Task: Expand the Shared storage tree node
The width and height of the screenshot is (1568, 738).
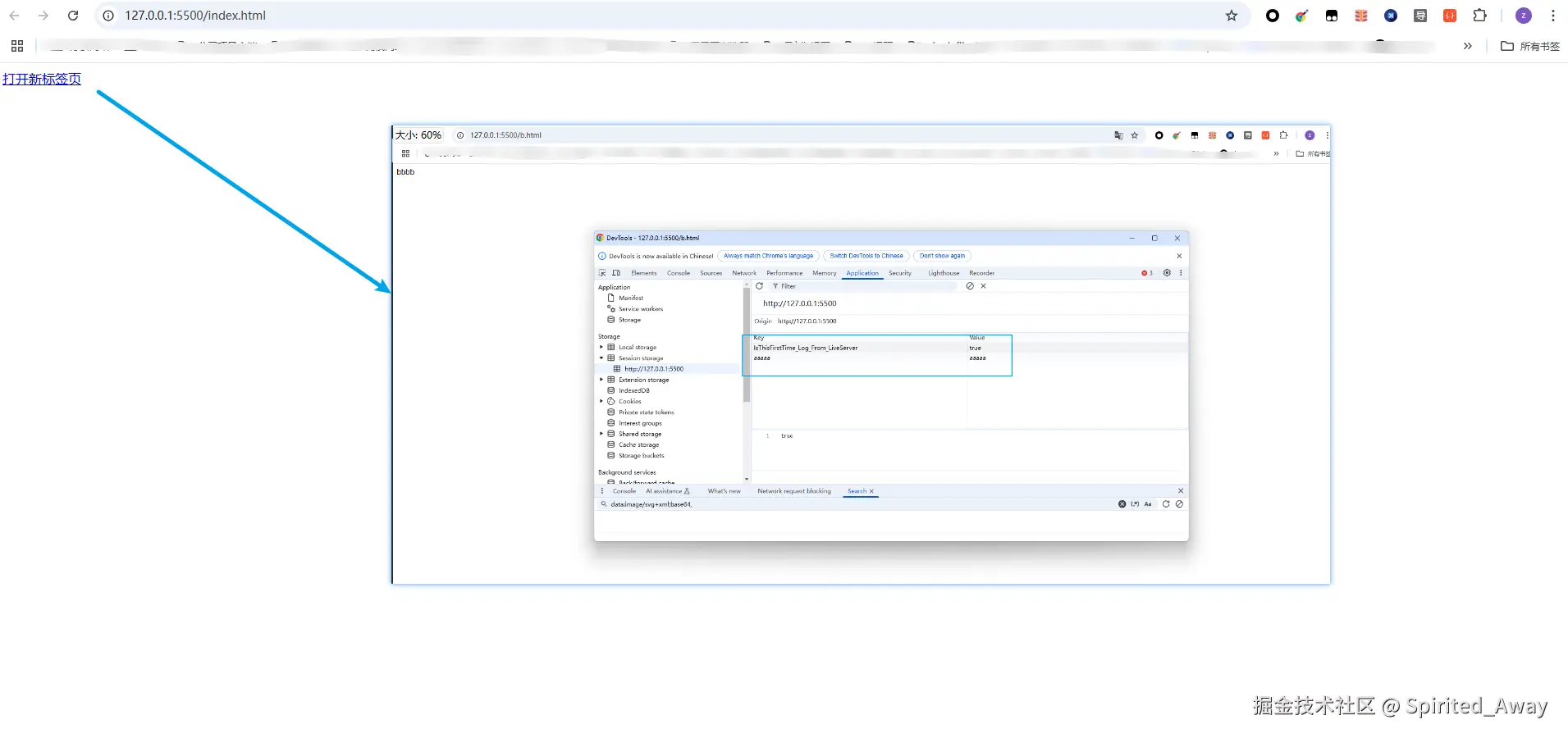Action: pos(601,434)
